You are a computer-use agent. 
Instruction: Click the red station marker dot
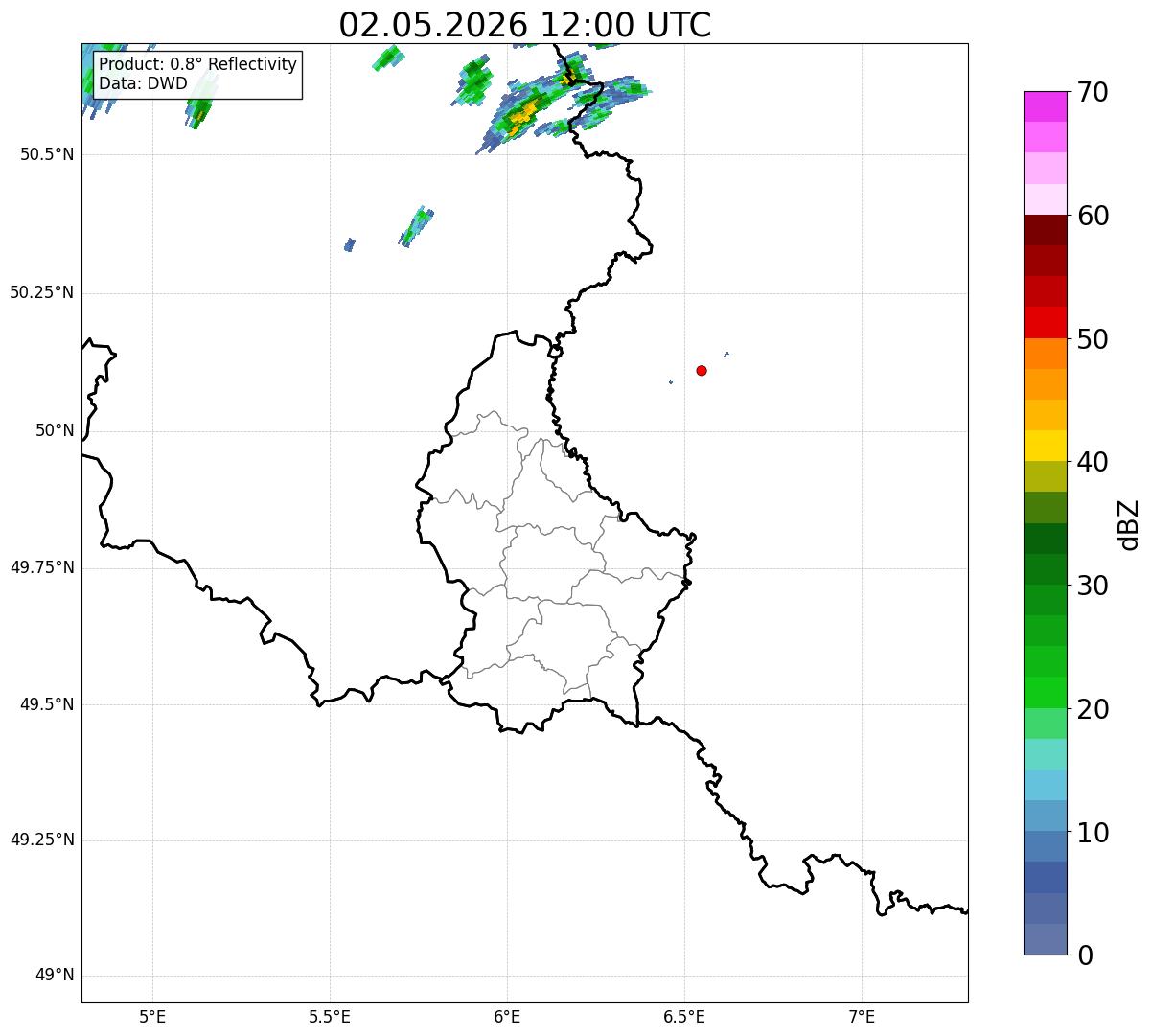coord(702,370)
